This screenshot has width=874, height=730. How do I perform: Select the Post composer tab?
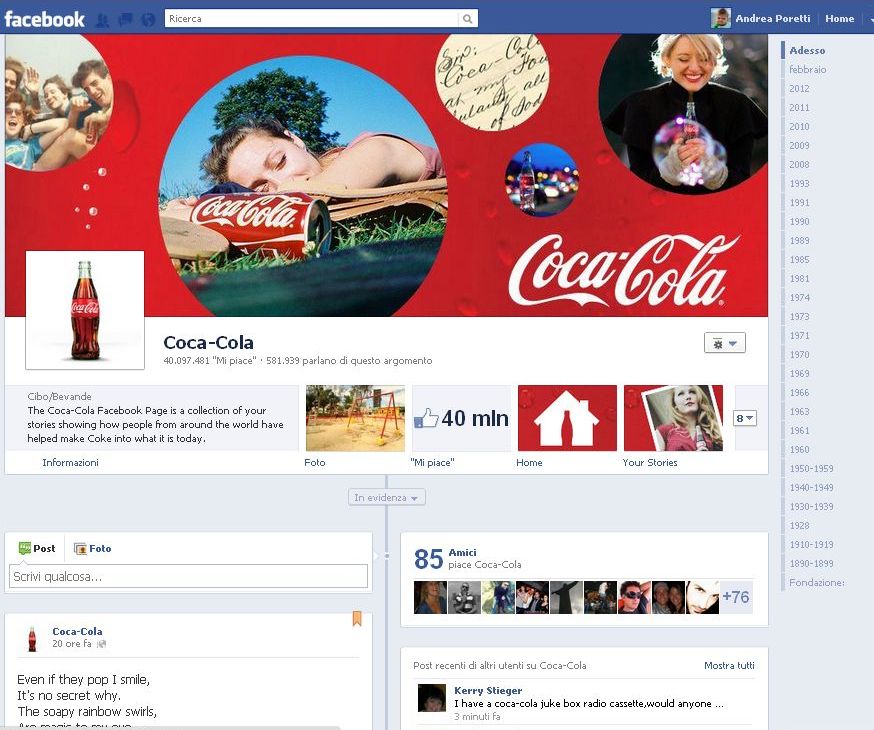pyautogui.click(x=37, y=548)
